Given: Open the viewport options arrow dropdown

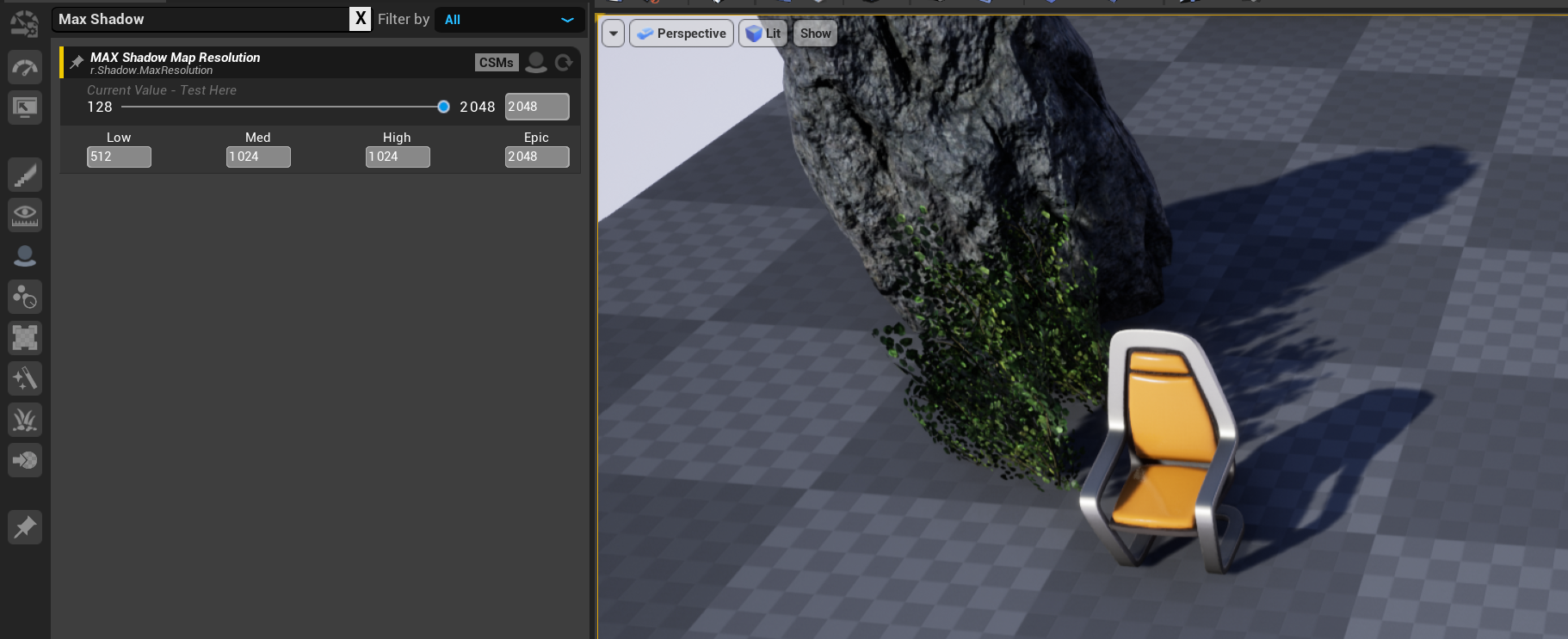Looking at the screenshot, I should pyautogui.click(x=613, y=34).
